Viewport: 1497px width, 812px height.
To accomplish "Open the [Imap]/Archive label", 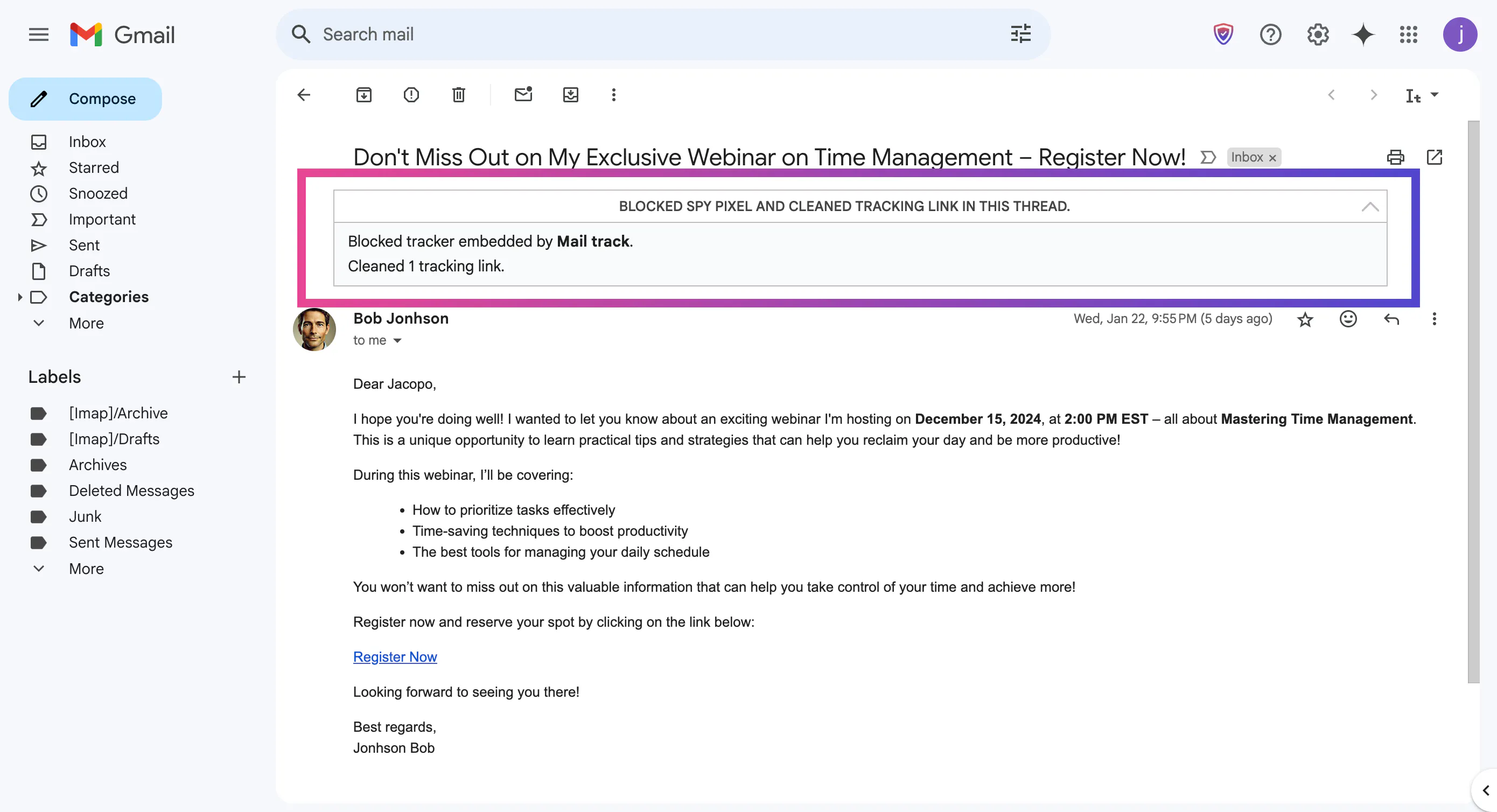I will (x=118, y=413).
